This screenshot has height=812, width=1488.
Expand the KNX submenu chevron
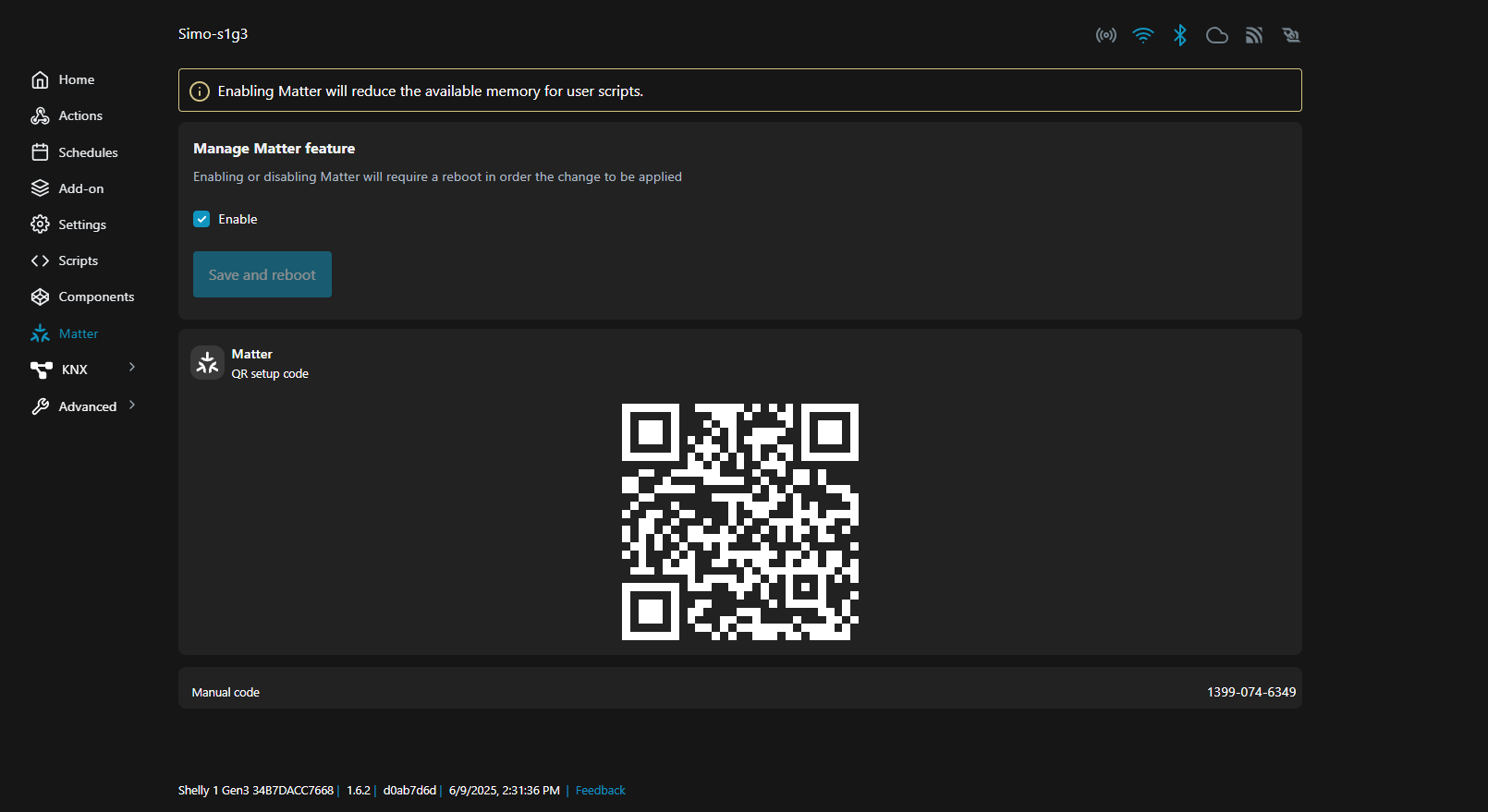click(x=132, y=368)
